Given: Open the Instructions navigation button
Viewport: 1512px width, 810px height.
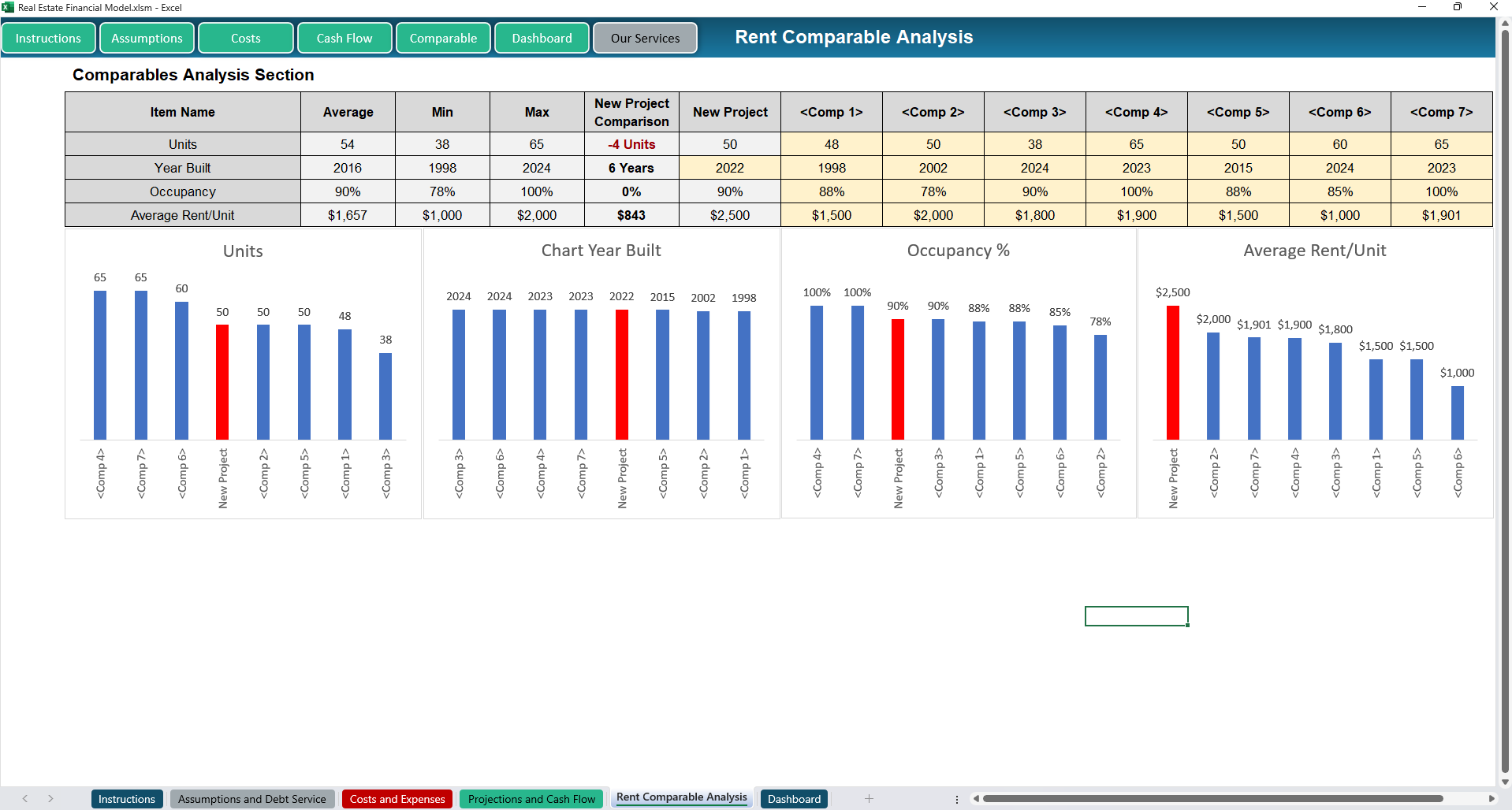Looking at the screenshot, I should click(48, 38).
